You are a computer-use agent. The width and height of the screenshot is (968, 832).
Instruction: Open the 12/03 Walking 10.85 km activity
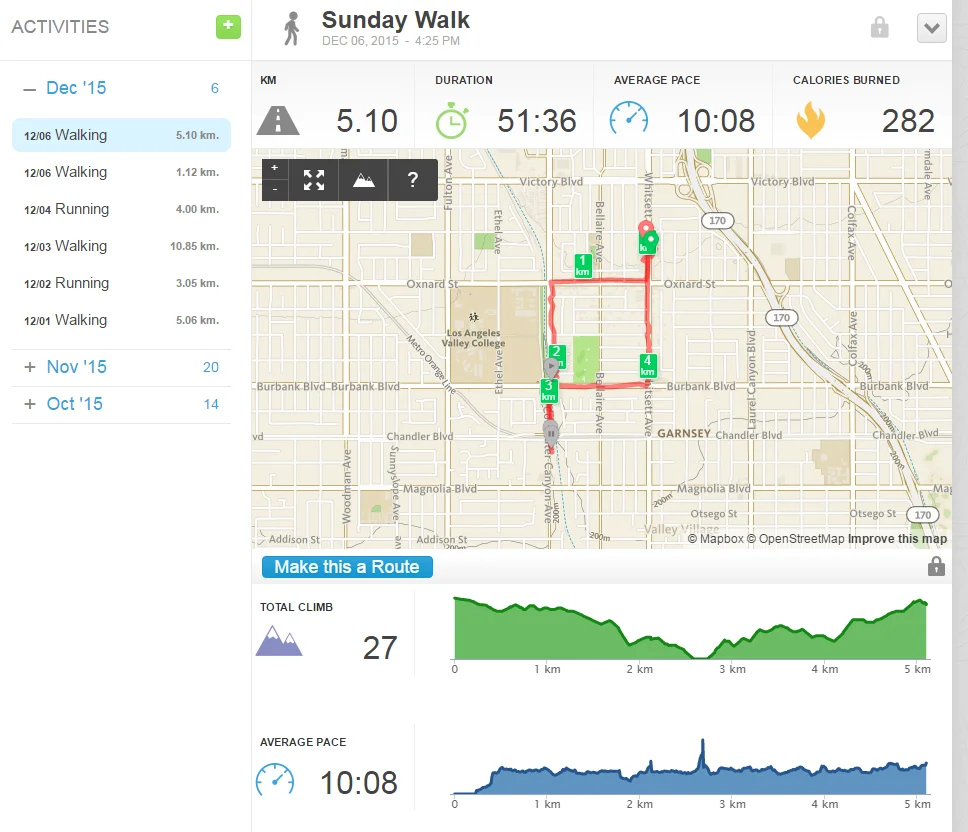coord(121,246)
